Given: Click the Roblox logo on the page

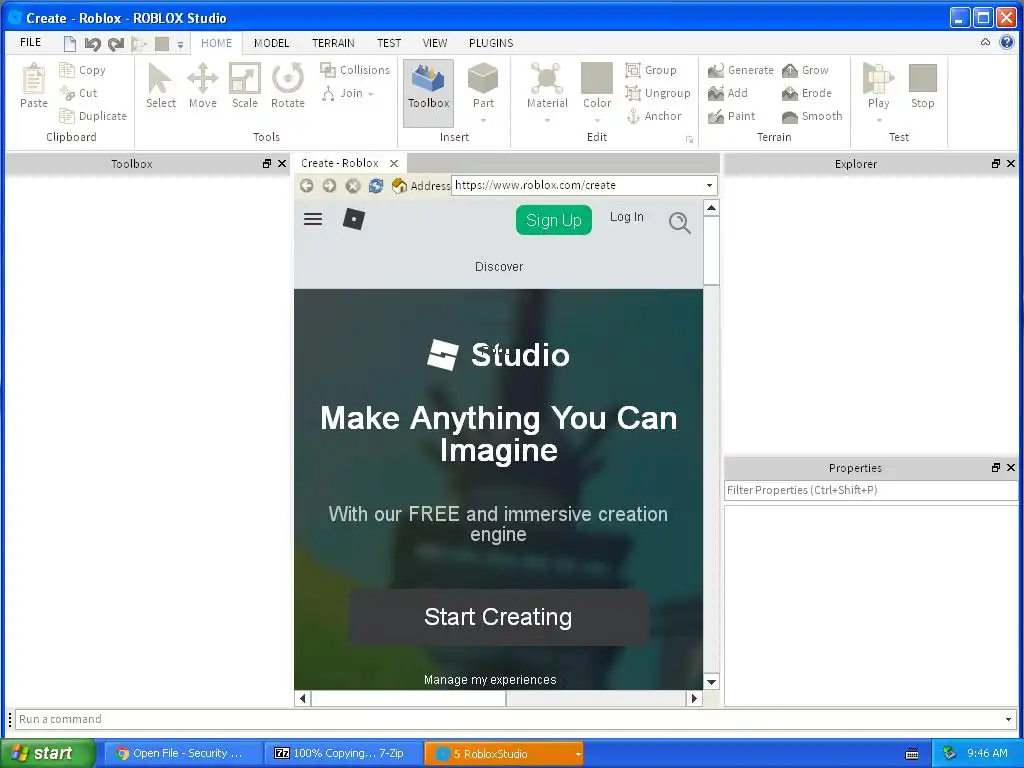Looking at the screenshot, I should (x=353, y=219).
